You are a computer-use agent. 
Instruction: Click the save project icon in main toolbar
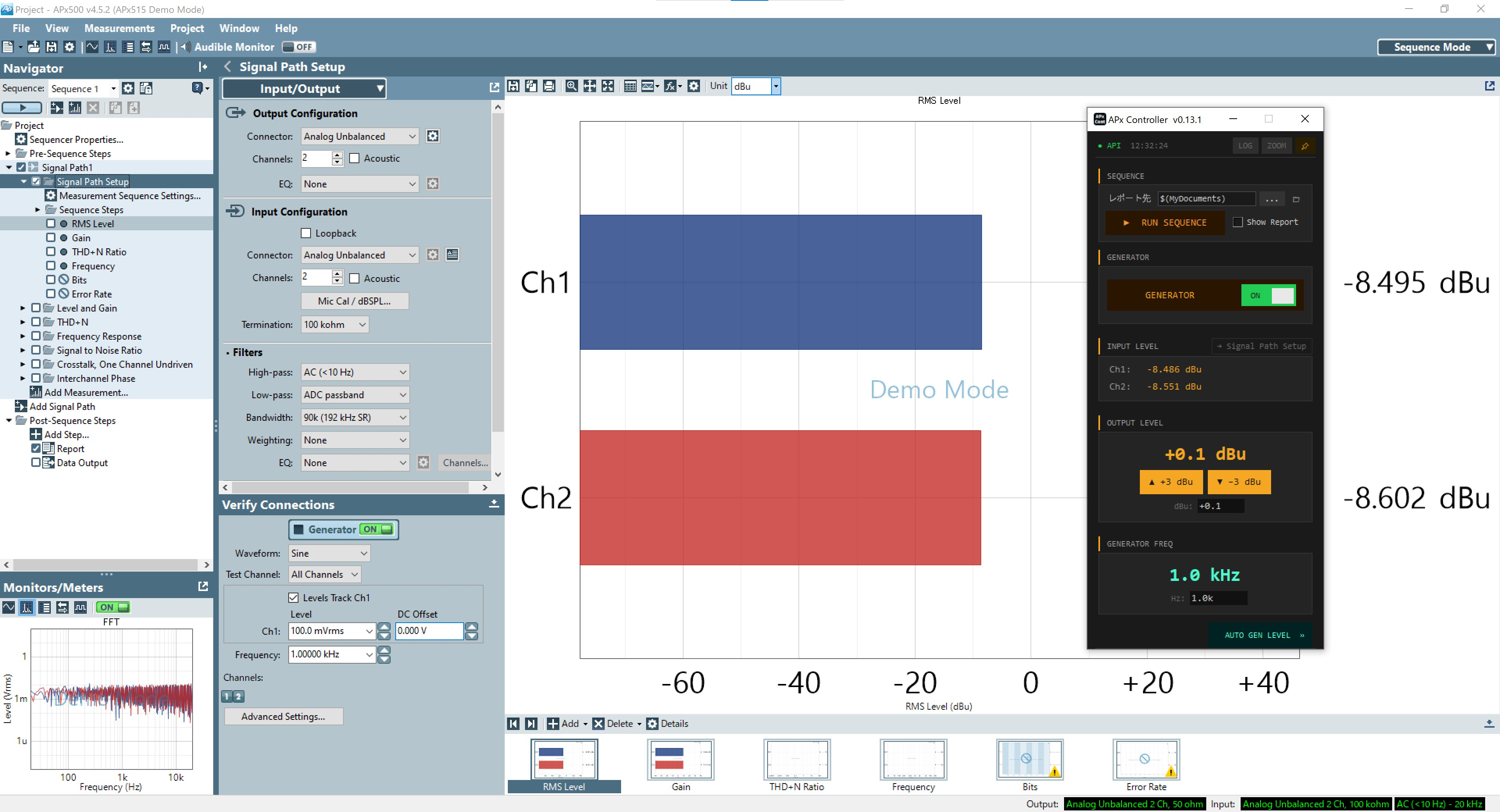pyautogui.click(x=51, y=47)
